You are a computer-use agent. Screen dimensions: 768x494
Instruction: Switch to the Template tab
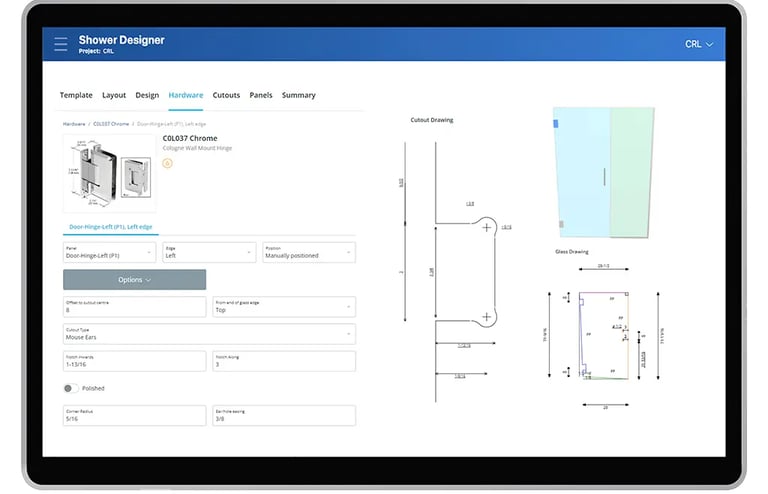coord(76,95)
